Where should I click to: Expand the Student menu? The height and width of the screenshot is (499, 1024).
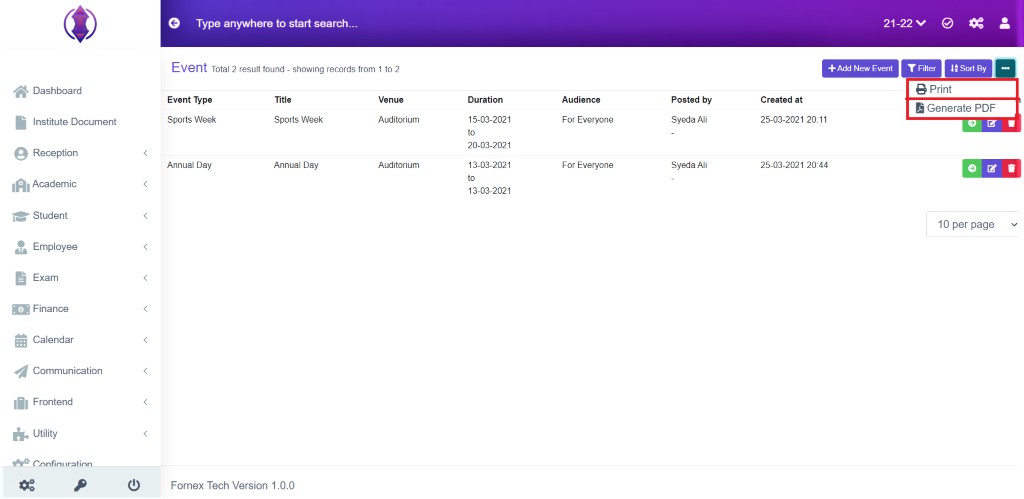(80, 216)
